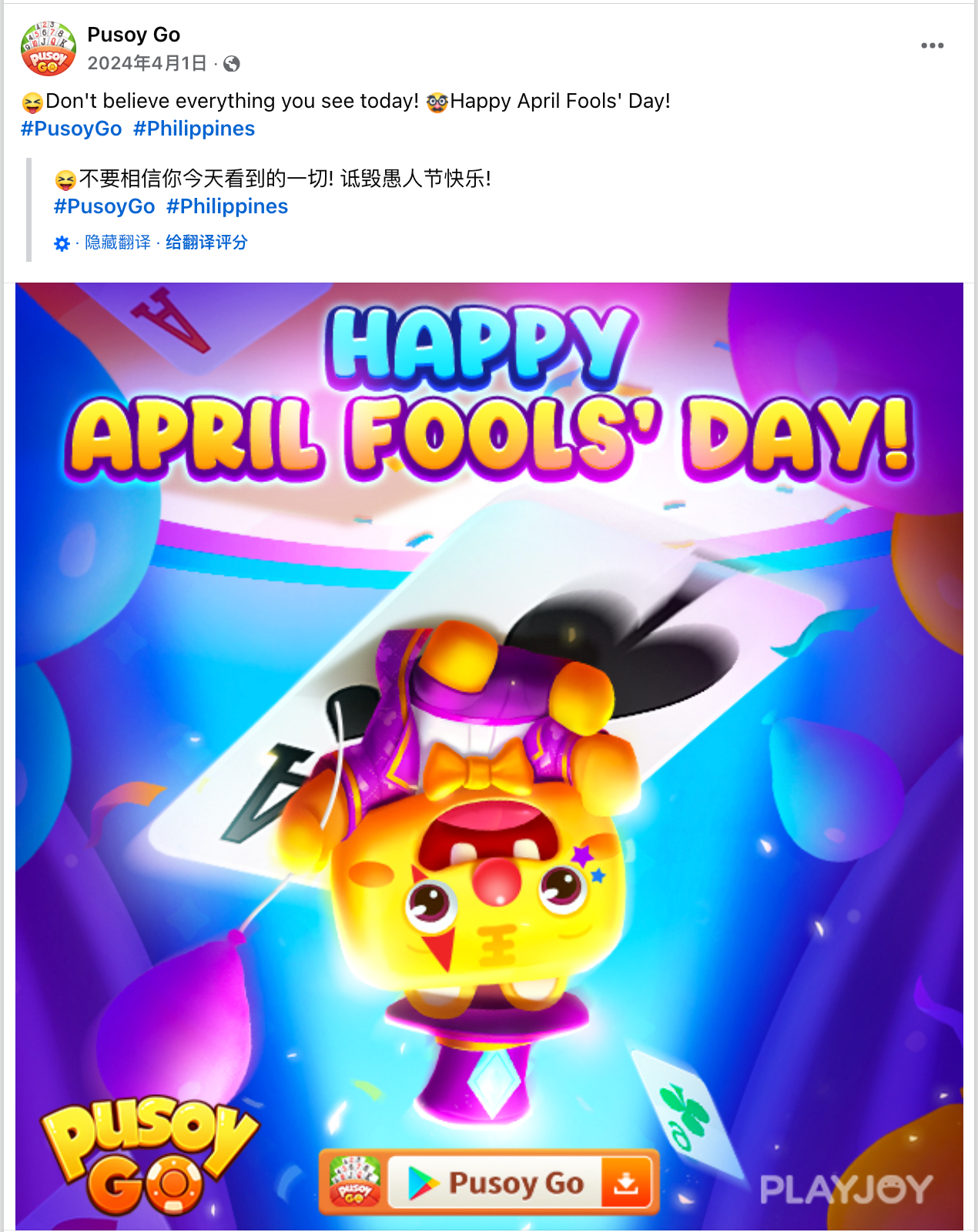Open the #Philippines hashtag in original post

click(x=194, y=129)
